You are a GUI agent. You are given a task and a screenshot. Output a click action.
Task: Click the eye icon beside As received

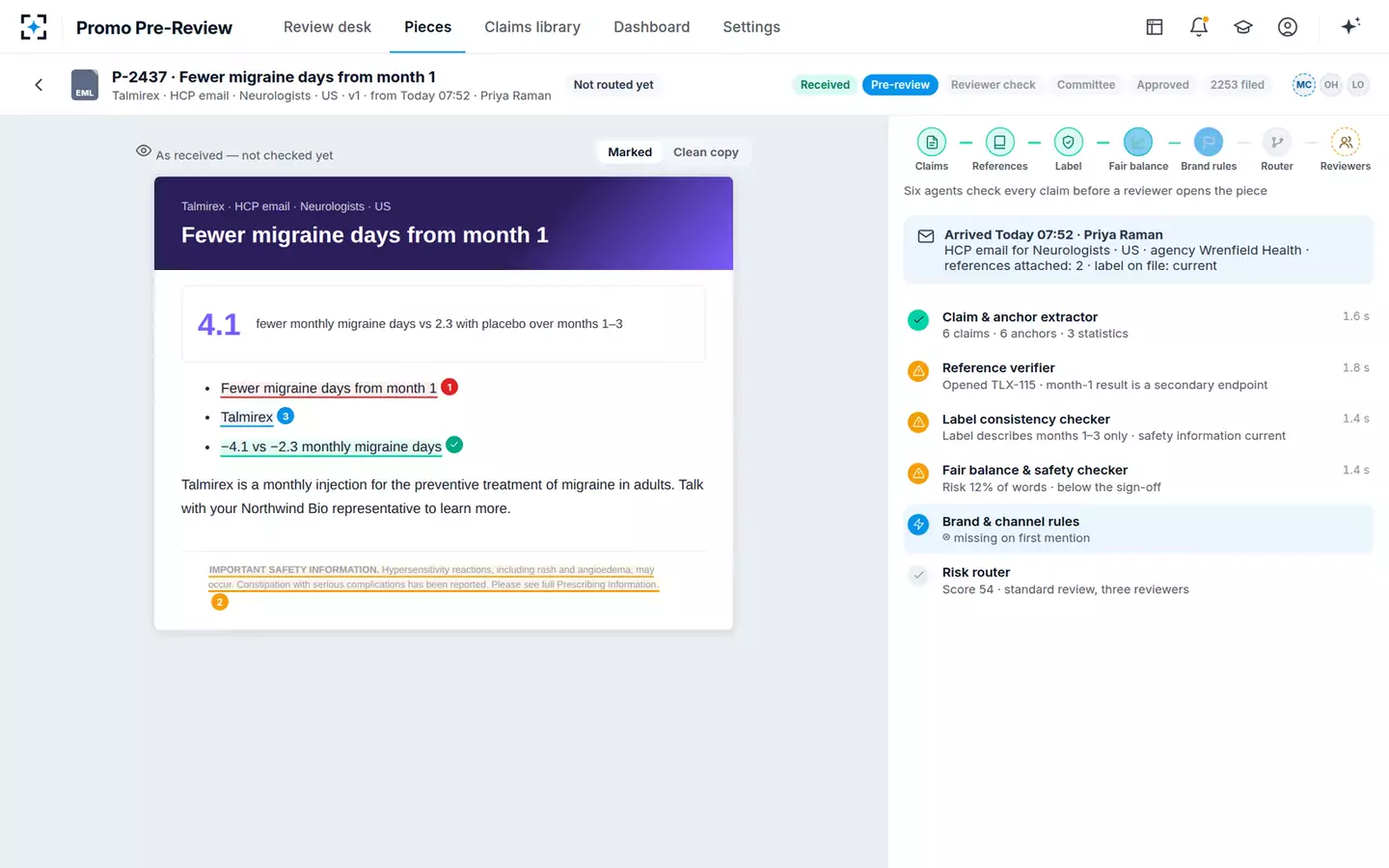pyautogui.click(x=144, y=150)
